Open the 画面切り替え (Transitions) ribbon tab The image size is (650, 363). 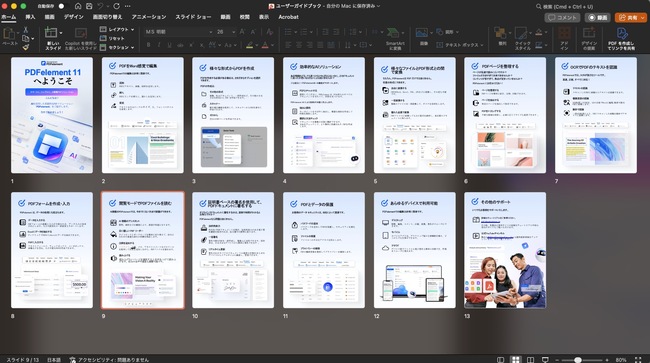tap(107, 17)
